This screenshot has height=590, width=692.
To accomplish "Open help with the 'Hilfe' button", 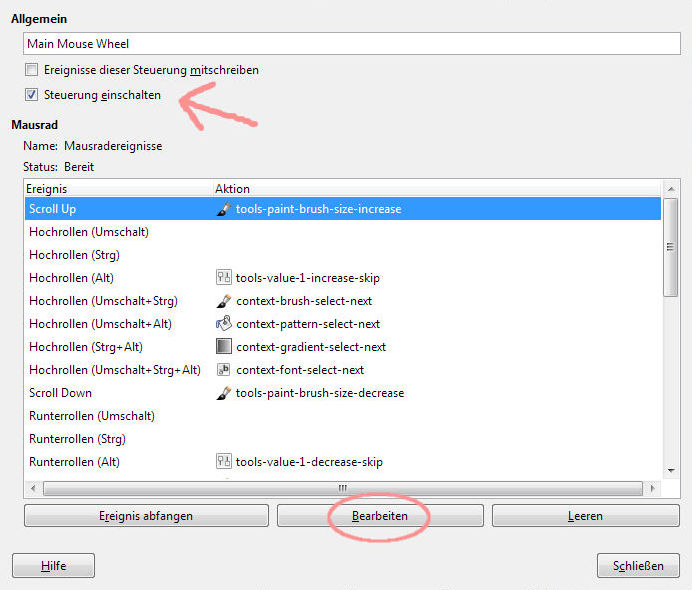I will 53,566.
